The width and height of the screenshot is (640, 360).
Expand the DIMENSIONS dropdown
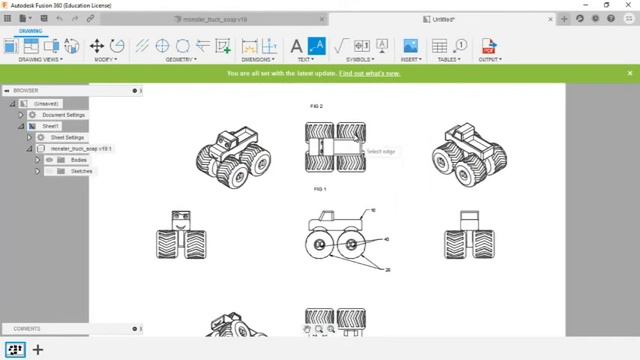[x=258, y=60]
